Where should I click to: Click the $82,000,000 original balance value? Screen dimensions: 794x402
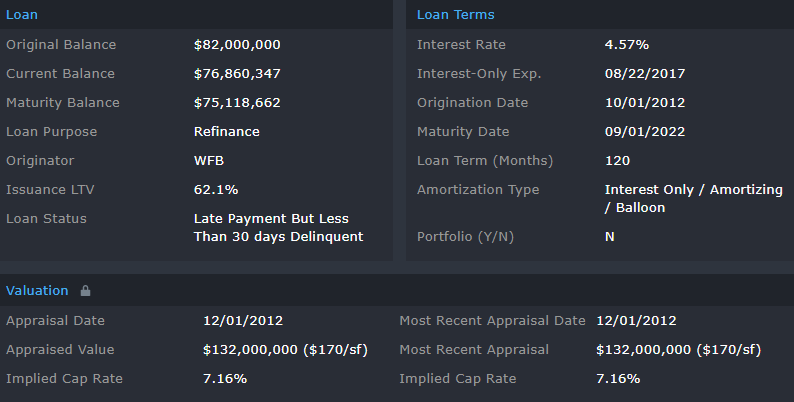coord(237,45)
